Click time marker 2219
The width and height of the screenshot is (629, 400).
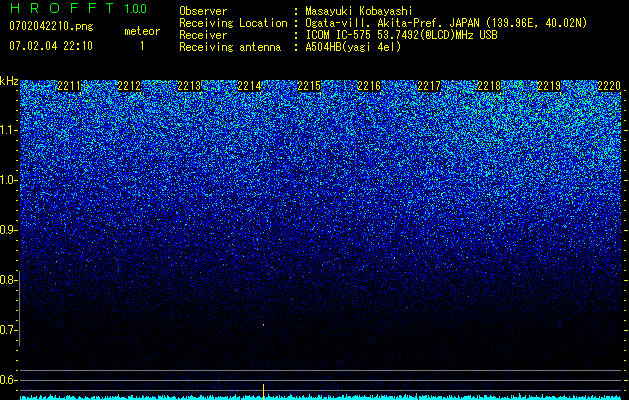[x=549, y=86]
